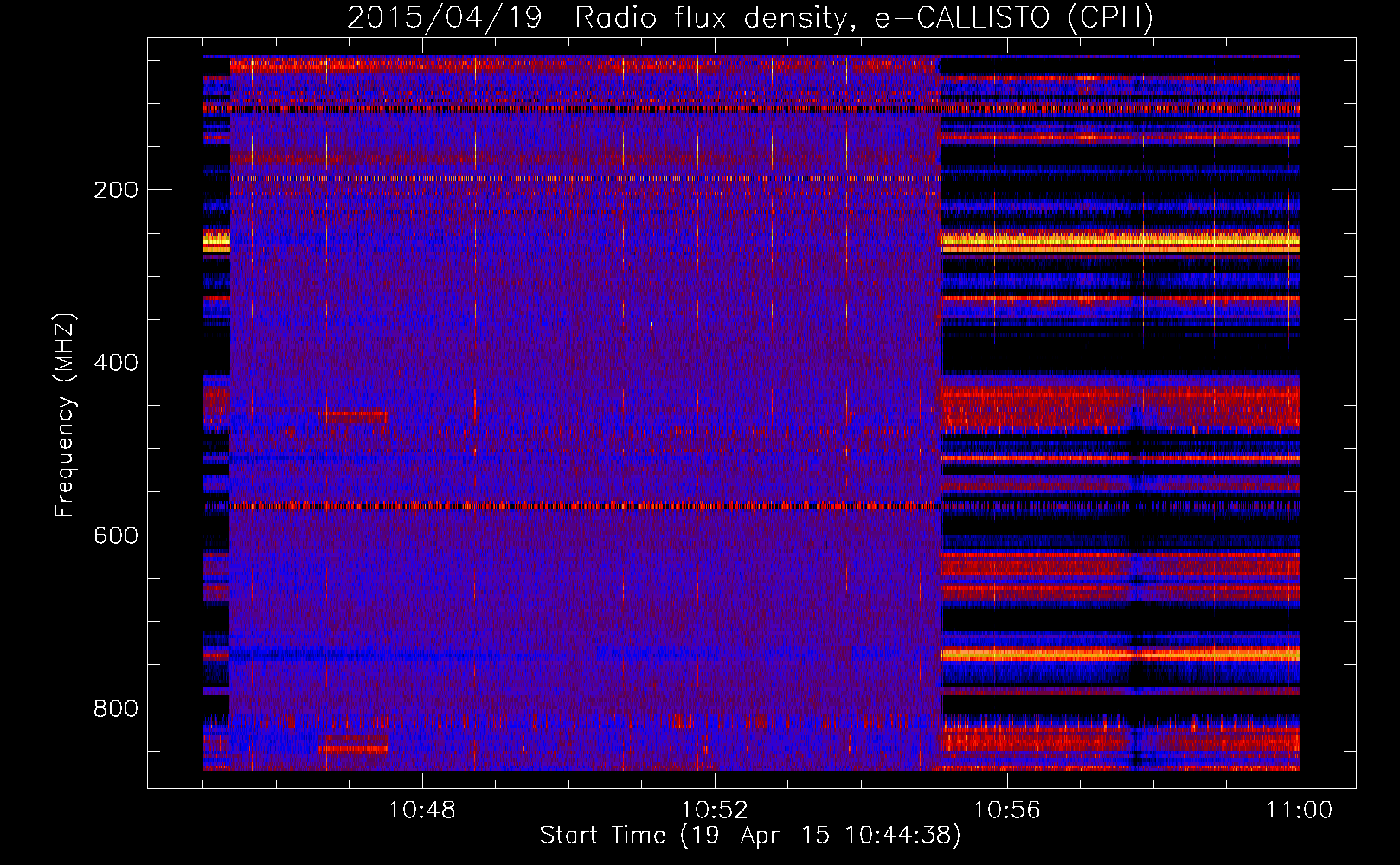Click the 10:48 time tick label

421,811
